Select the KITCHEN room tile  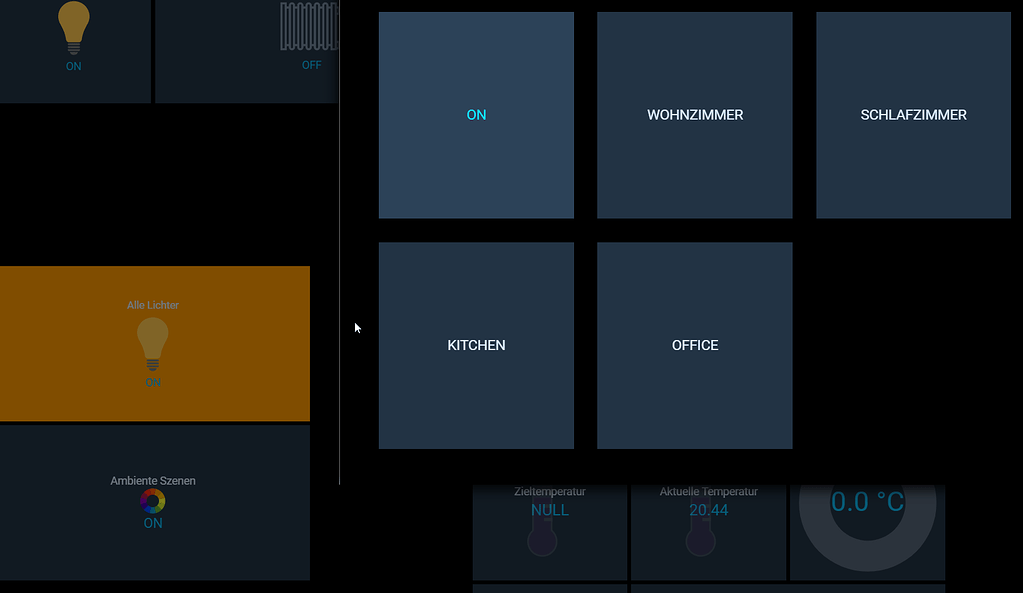click(476, 345)
